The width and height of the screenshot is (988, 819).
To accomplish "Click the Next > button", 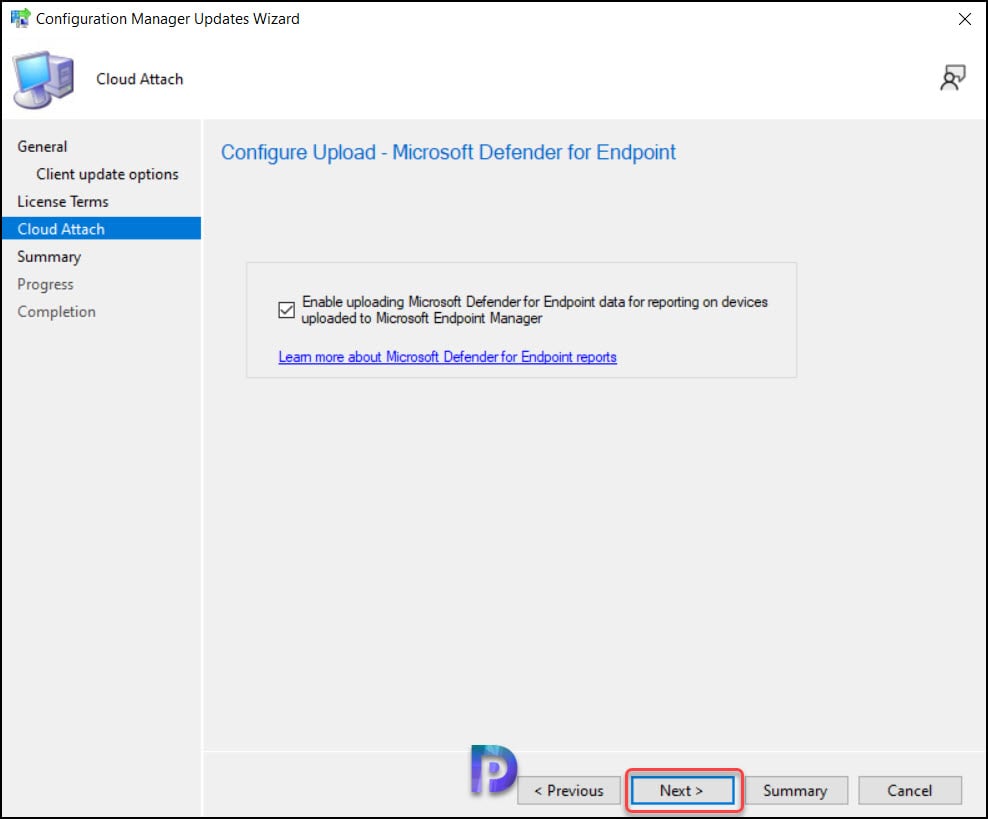I will (683, 790).
